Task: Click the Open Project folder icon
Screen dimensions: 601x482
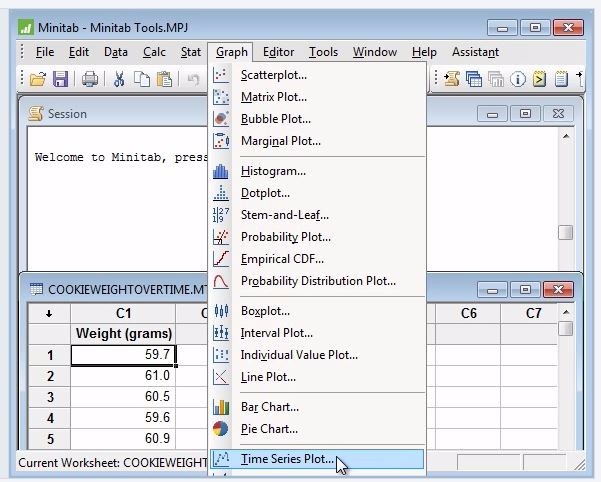Action: coord(38,79)
